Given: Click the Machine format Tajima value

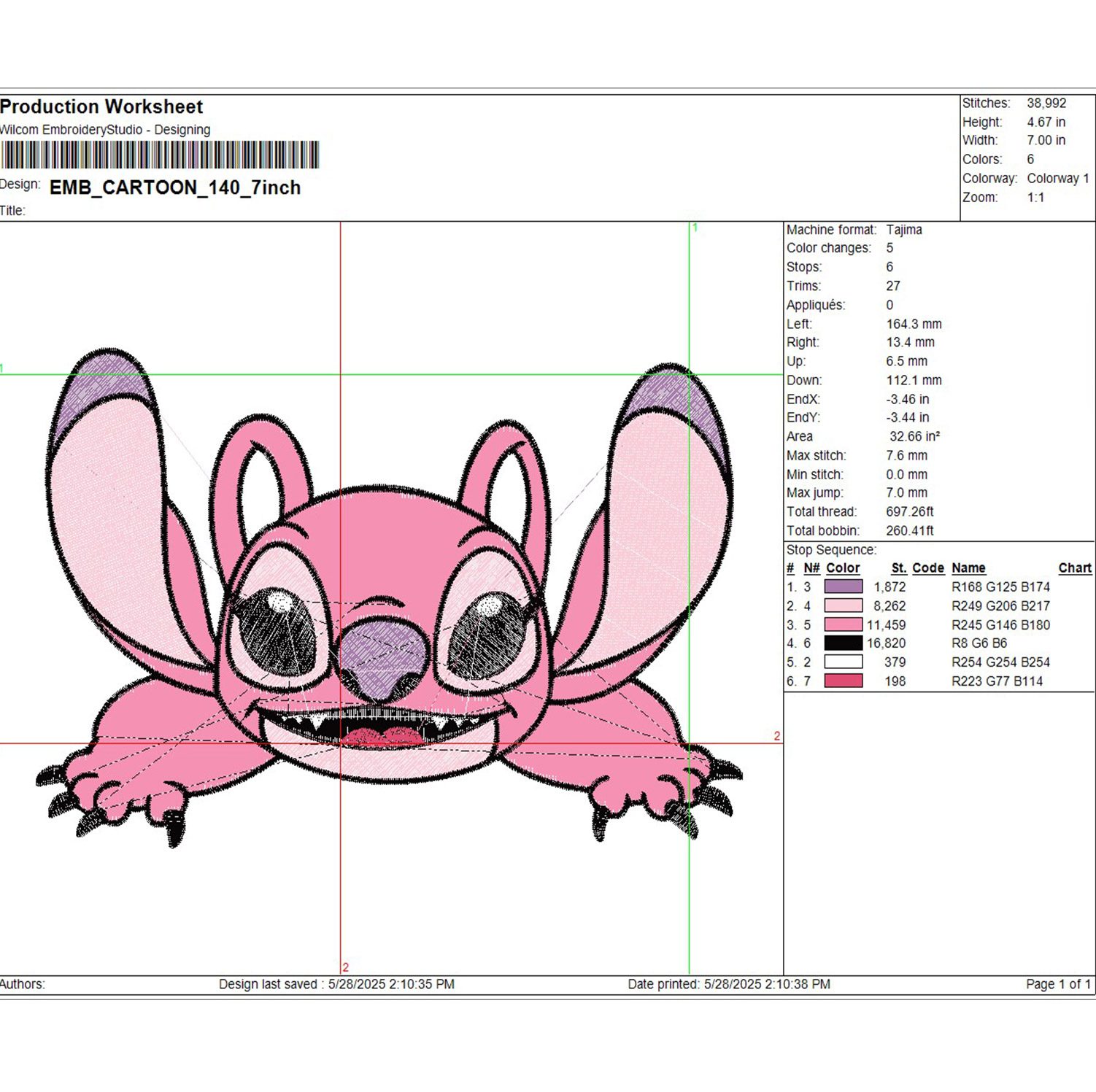Looking at the screenshot, I should pos(904,229).
